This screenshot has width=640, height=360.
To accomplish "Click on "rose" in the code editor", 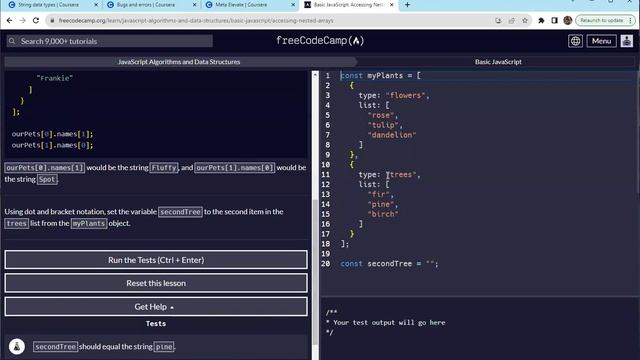I will pyautogui.click(x=382, y=115).
